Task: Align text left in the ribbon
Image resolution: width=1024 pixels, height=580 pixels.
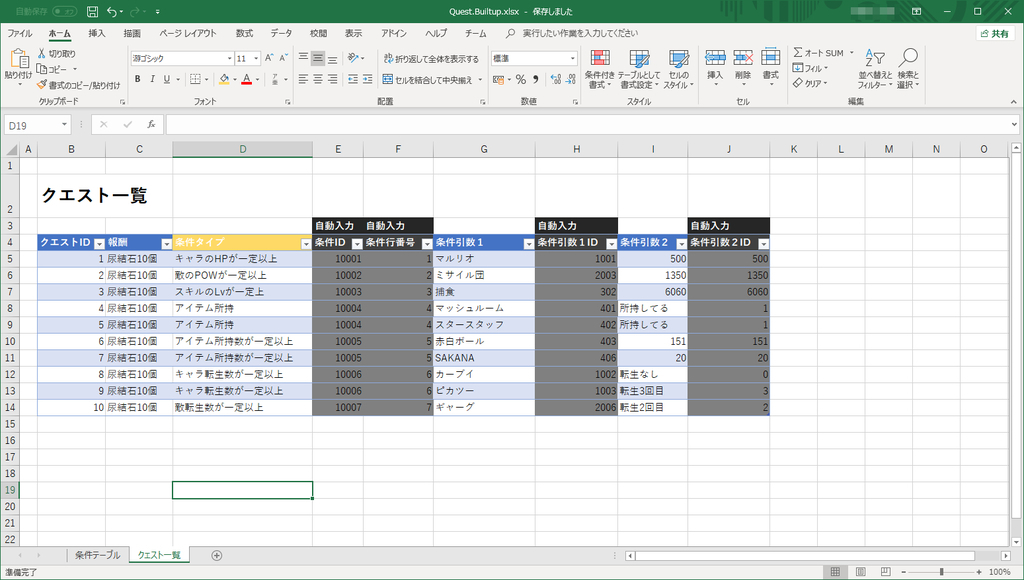Action: coord(303,79)
